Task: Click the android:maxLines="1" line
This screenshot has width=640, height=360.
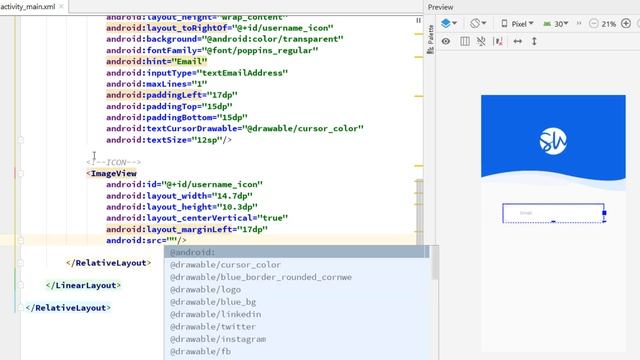Action: click(x=157, y=84)
